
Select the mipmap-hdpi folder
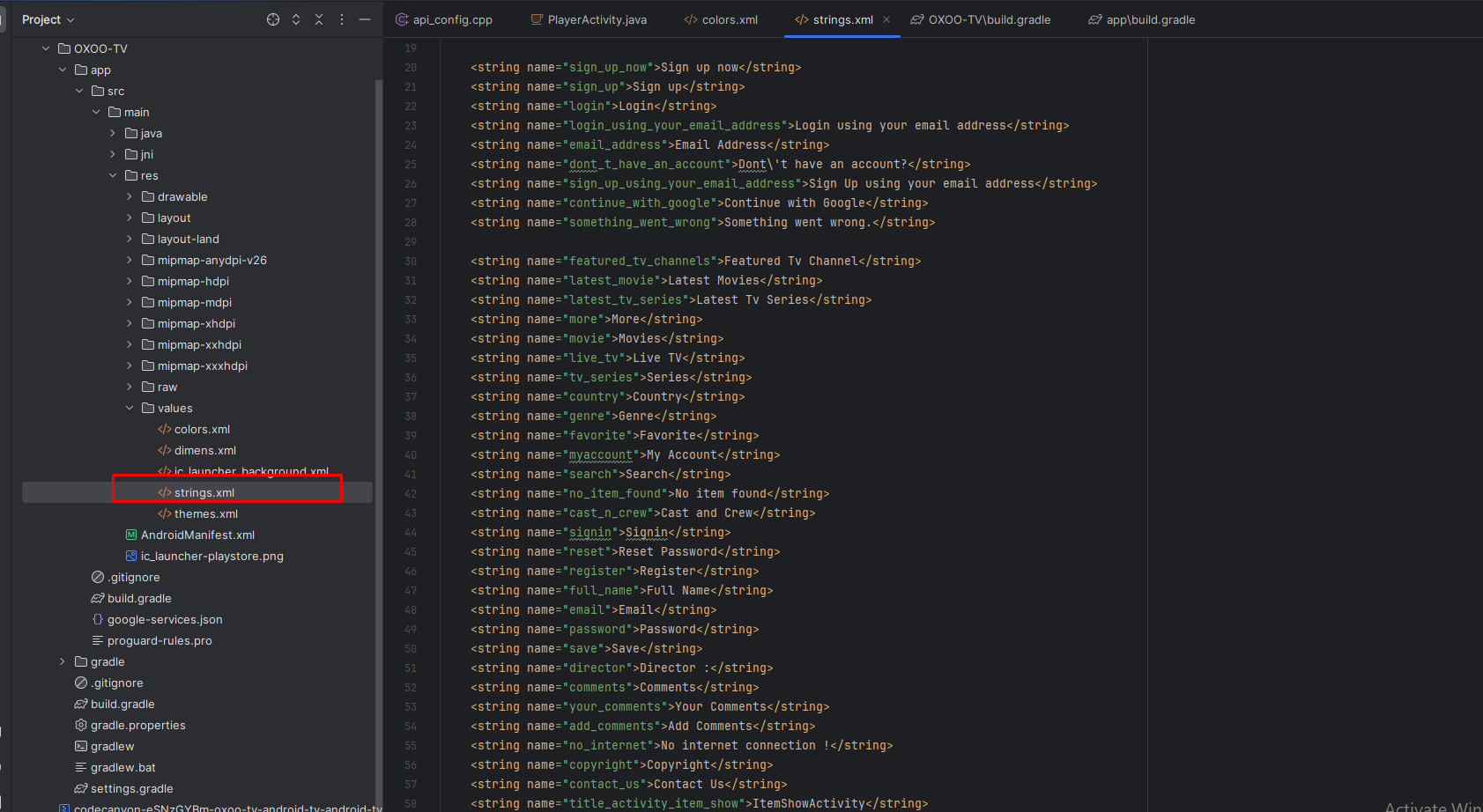pos(193,281)
